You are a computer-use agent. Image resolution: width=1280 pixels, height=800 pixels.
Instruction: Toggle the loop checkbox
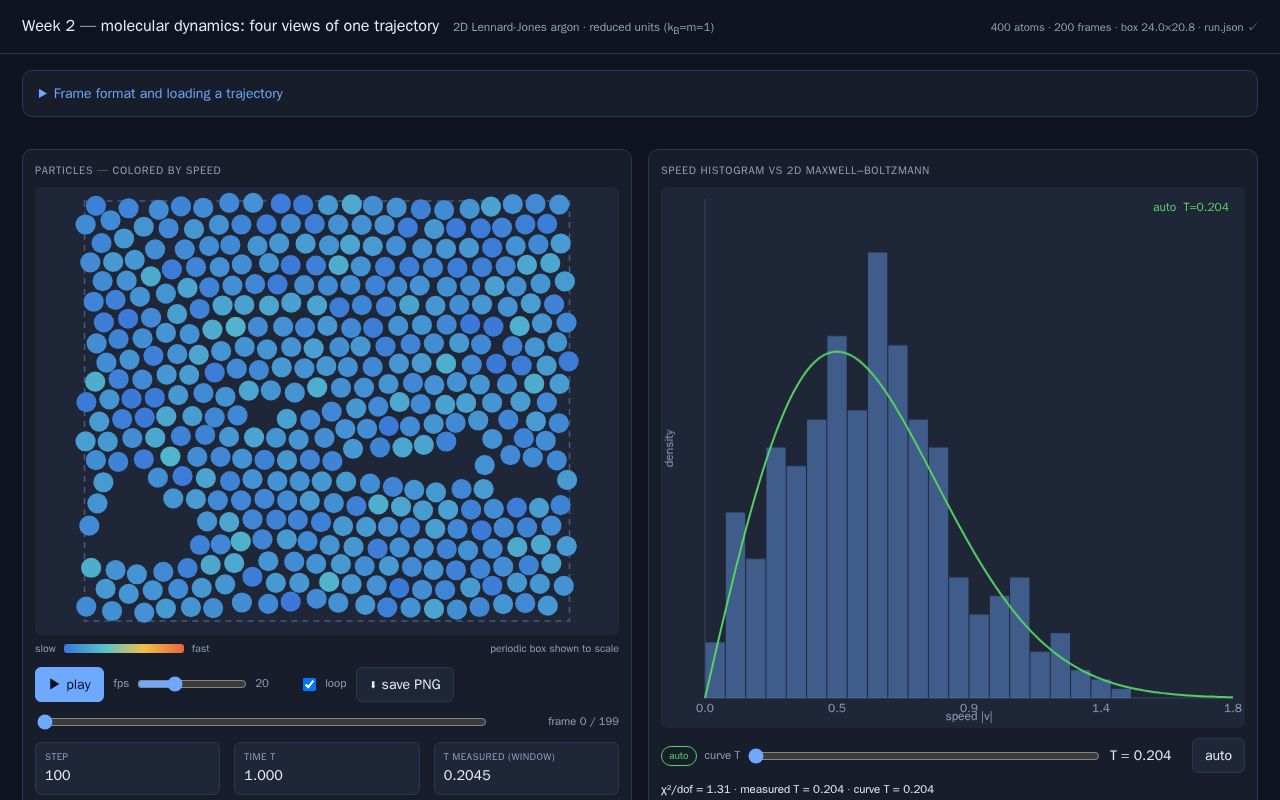tap(309, 684)
